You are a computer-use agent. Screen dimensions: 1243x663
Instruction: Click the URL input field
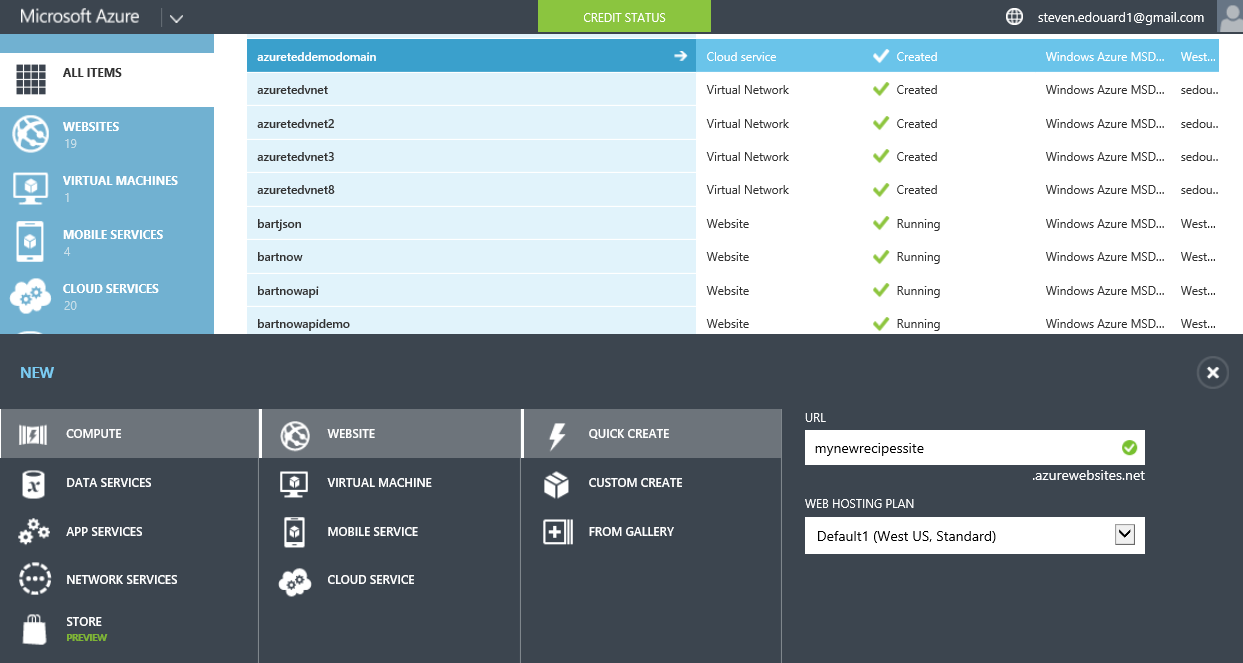tap(975, 448)
